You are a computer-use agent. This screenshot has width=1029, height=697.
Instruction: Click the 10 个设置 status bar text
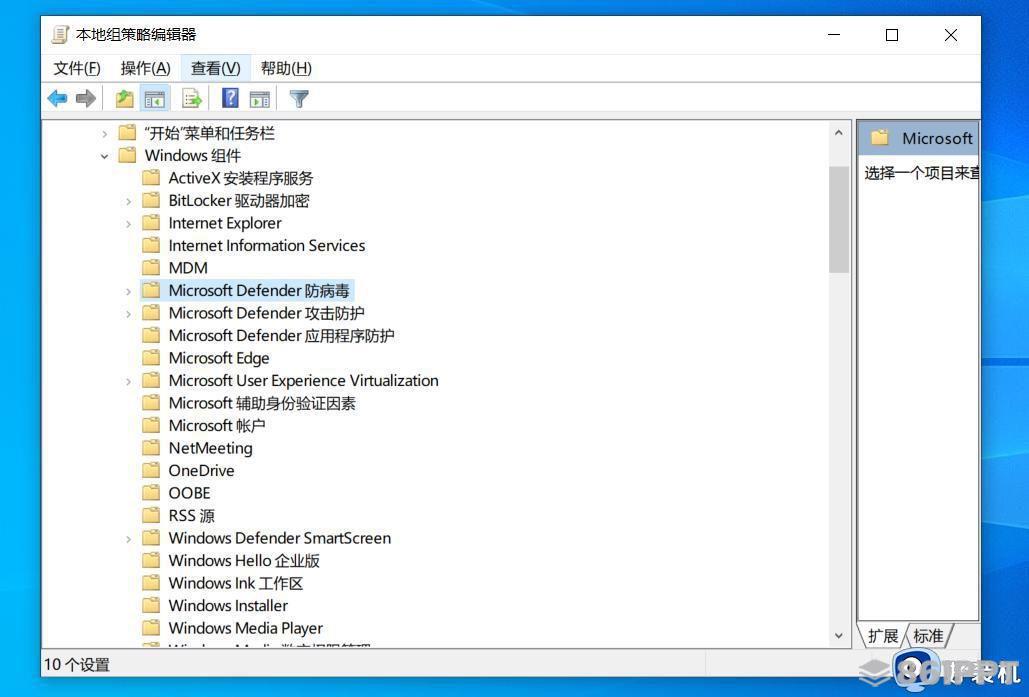(77, 664)
